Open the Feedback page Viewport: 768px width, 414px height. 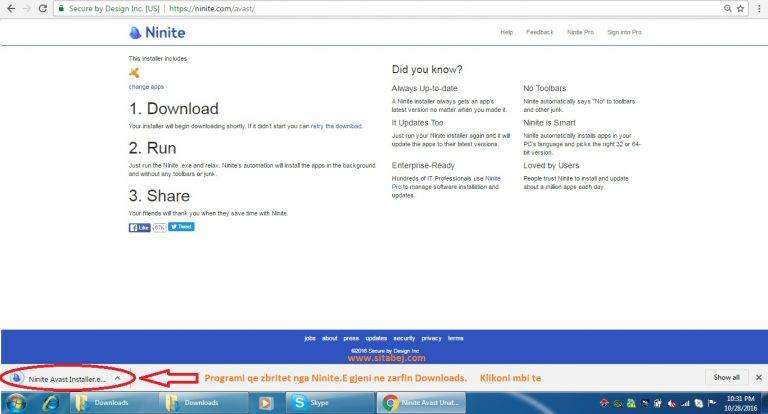(540, 32)
